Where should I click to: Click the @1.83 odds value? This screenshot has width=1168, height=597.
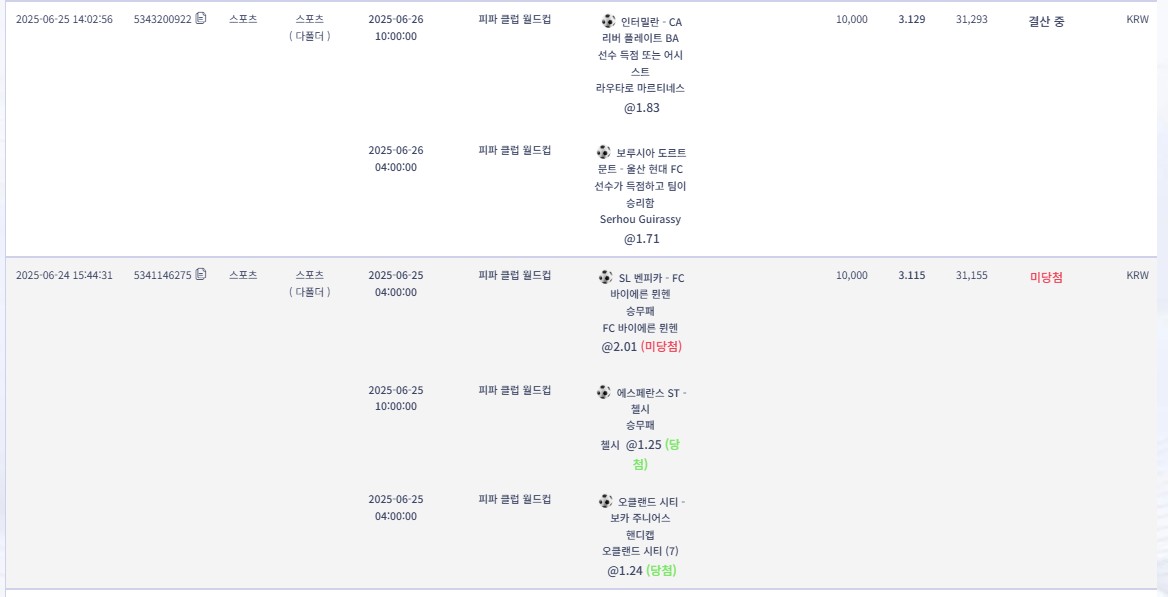click(642, 108)
